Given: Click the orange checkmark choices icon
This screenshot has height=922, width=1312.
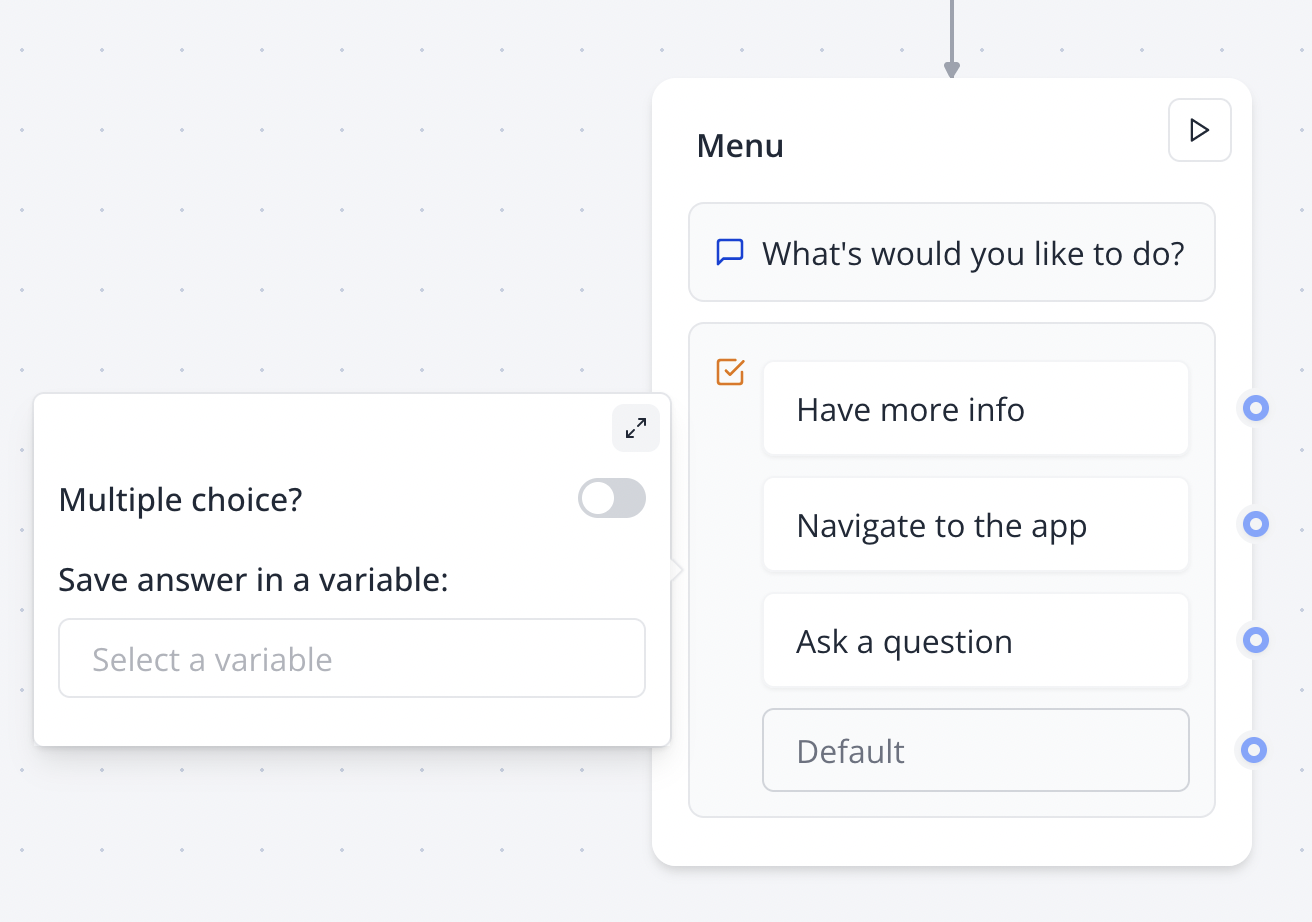Looking at the screenshot, I should [x=730, y=371].
